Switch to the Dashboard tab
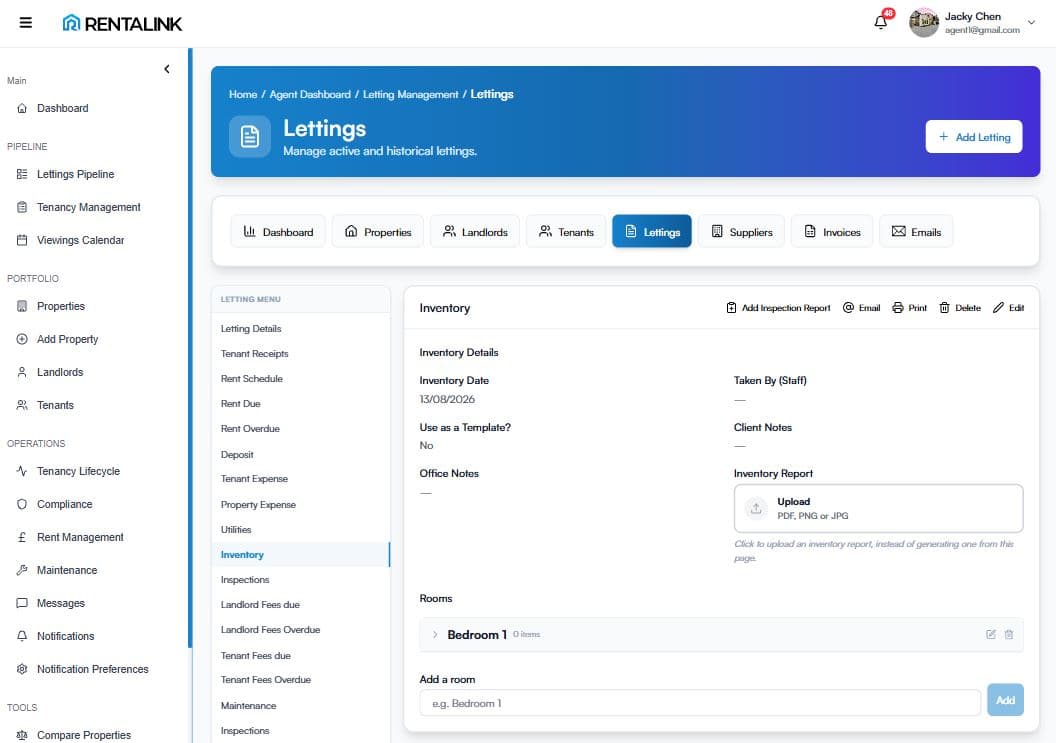This screenshot has height=743, width=1056. [x=278, y=232]
